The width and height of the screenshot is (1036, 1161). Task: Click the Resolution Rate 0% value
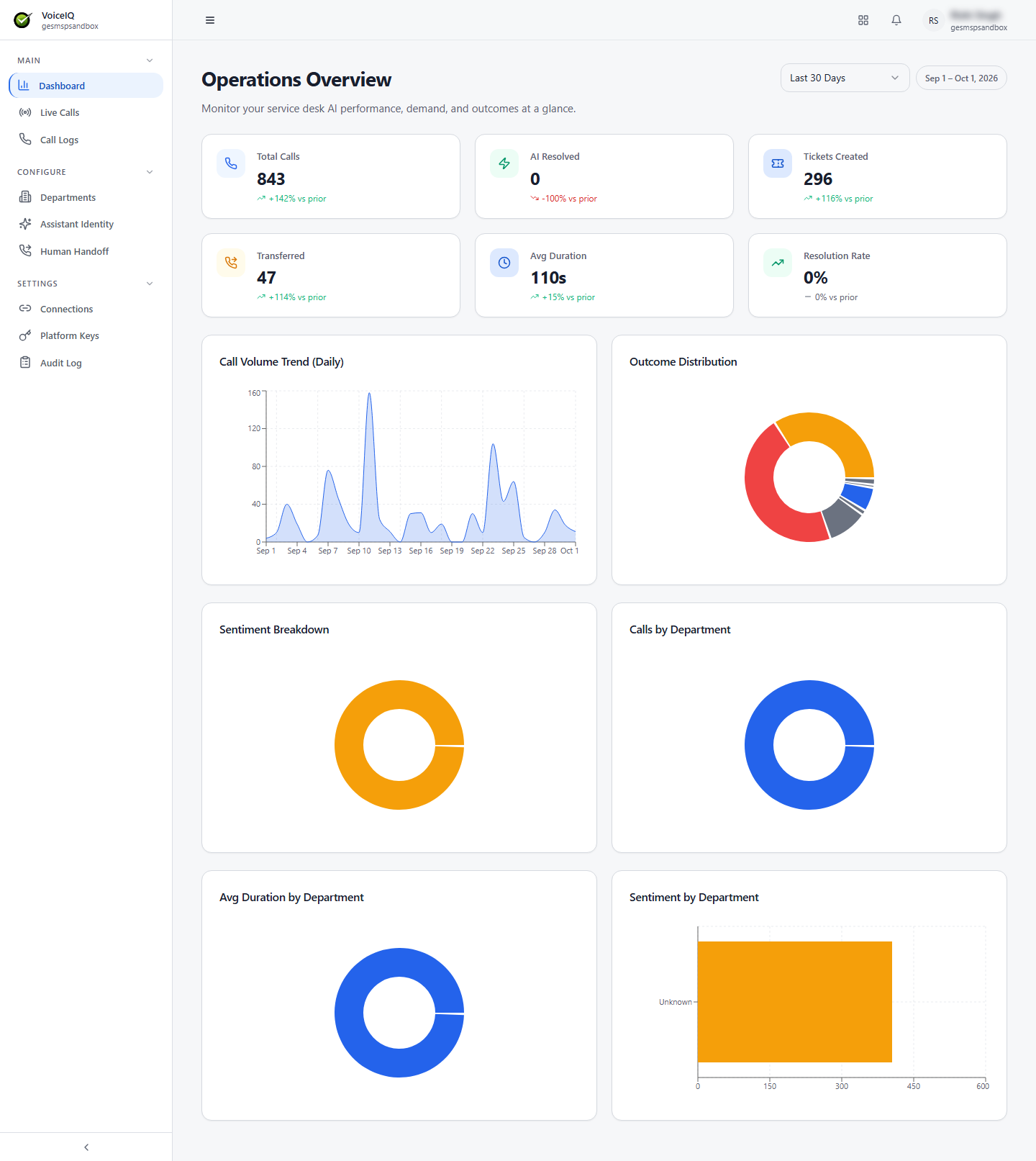816,278
